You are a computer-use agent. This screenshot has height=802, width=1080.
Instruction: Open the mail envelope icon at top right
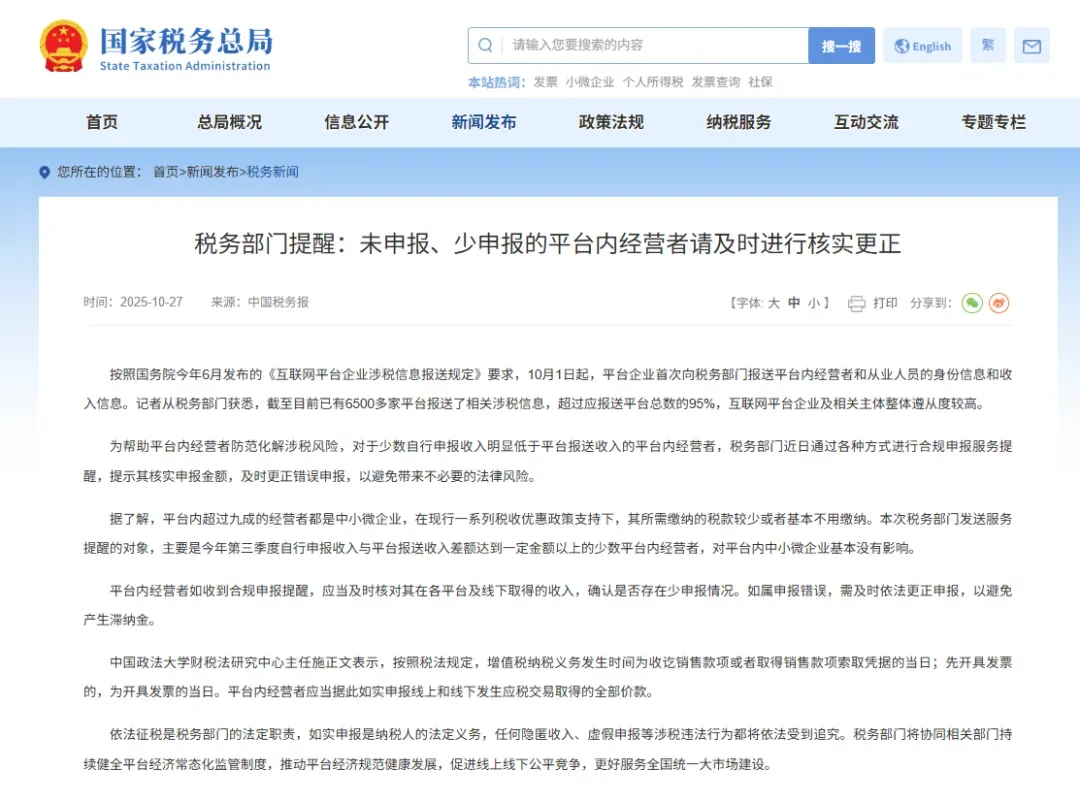click(x=1032, y=45)
